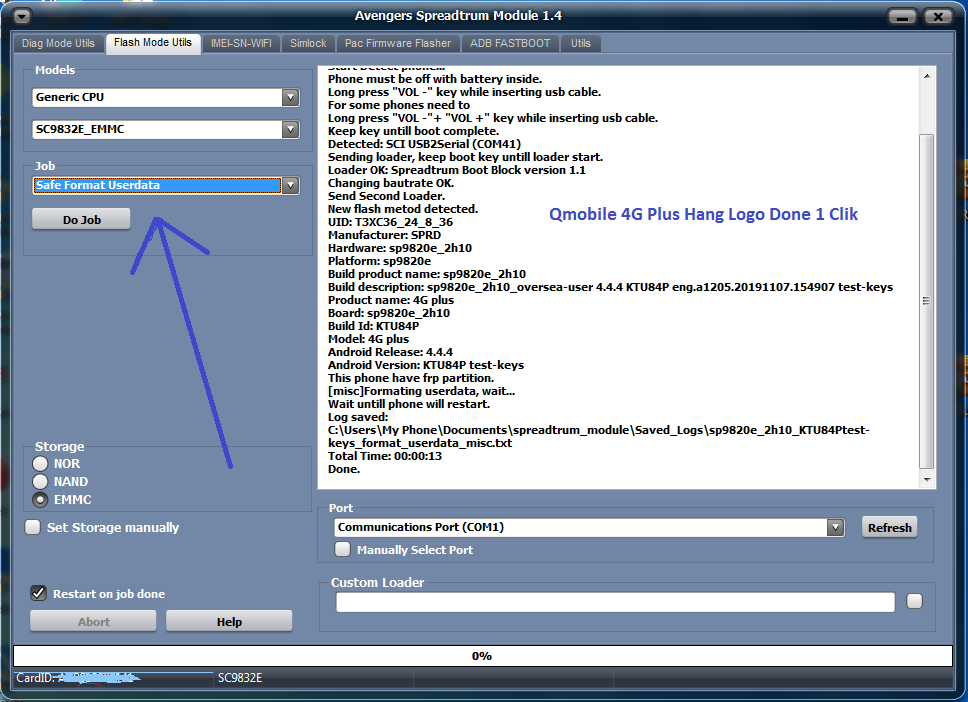Minimize the Avengers Spreadtrum Module window
The height and width of the screenshot is (702, 968).
(x=902, y=17)
